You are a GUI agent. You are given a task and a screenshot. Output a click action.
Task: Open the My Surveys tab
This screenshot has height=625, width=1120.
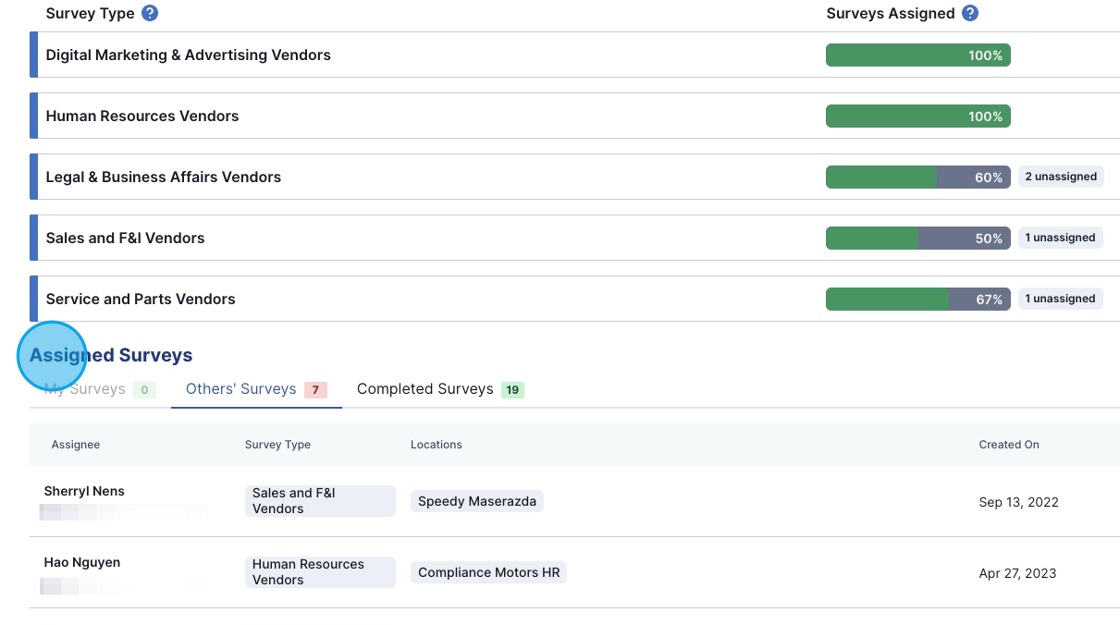[x=98, y=389]
